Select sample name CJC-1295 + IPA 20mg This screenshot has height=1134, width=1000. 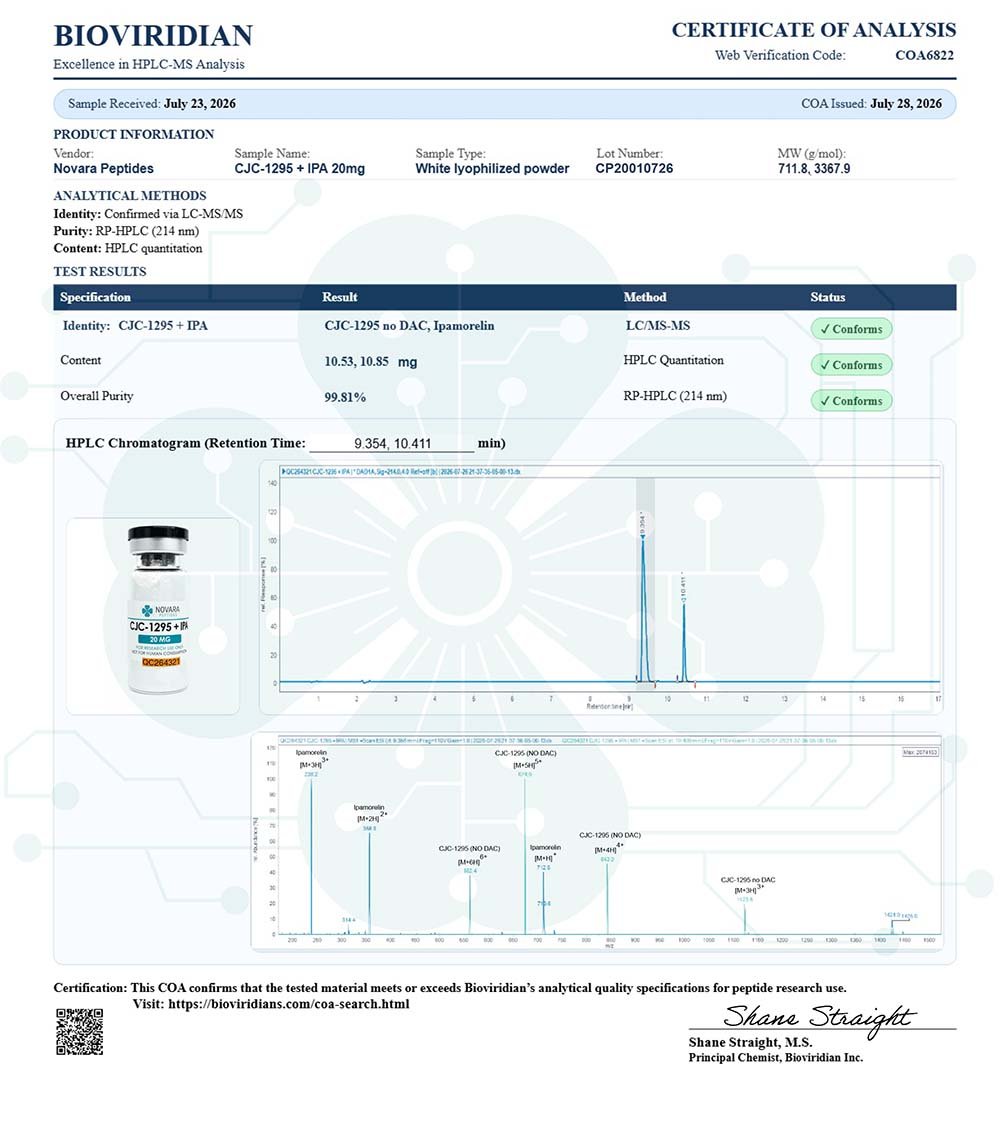[299, 169]
